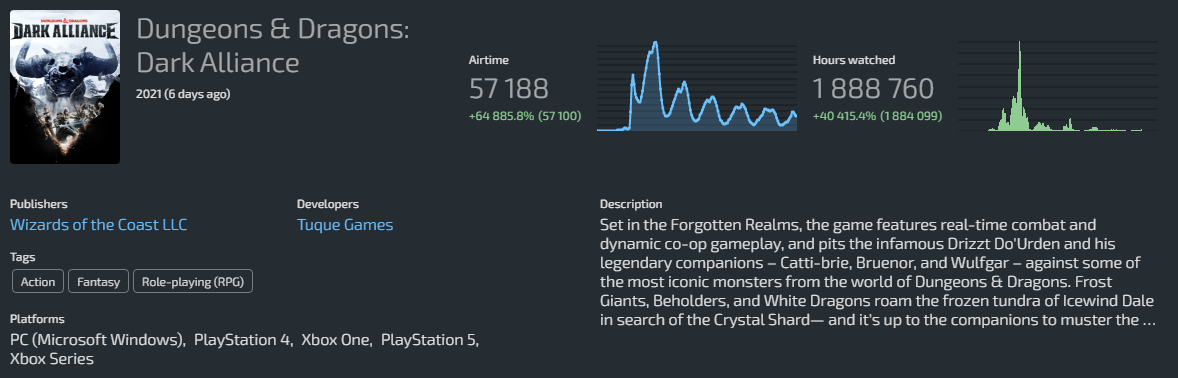Screen dimensions: 1178x378
Task: Click the green Hours watched chart
Action: pyautogui.click(x=1057, y=86)
